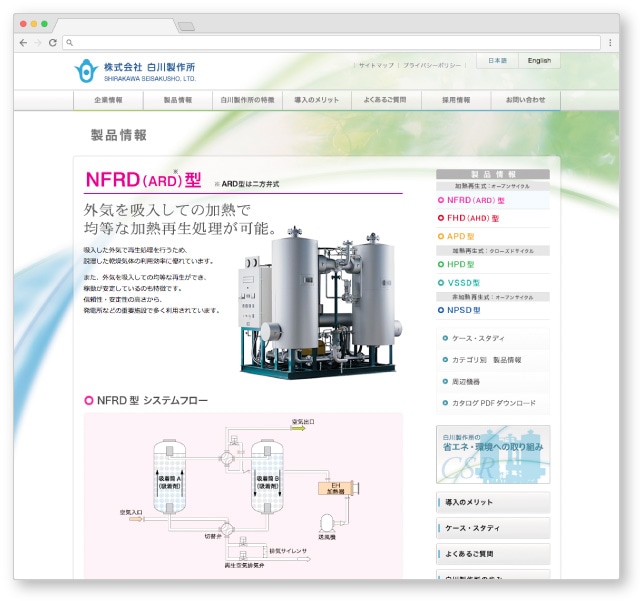Open the 白川製作所の特徴 menu
The height and width of the screenshot is (601, 640).
tap(247, 100)
